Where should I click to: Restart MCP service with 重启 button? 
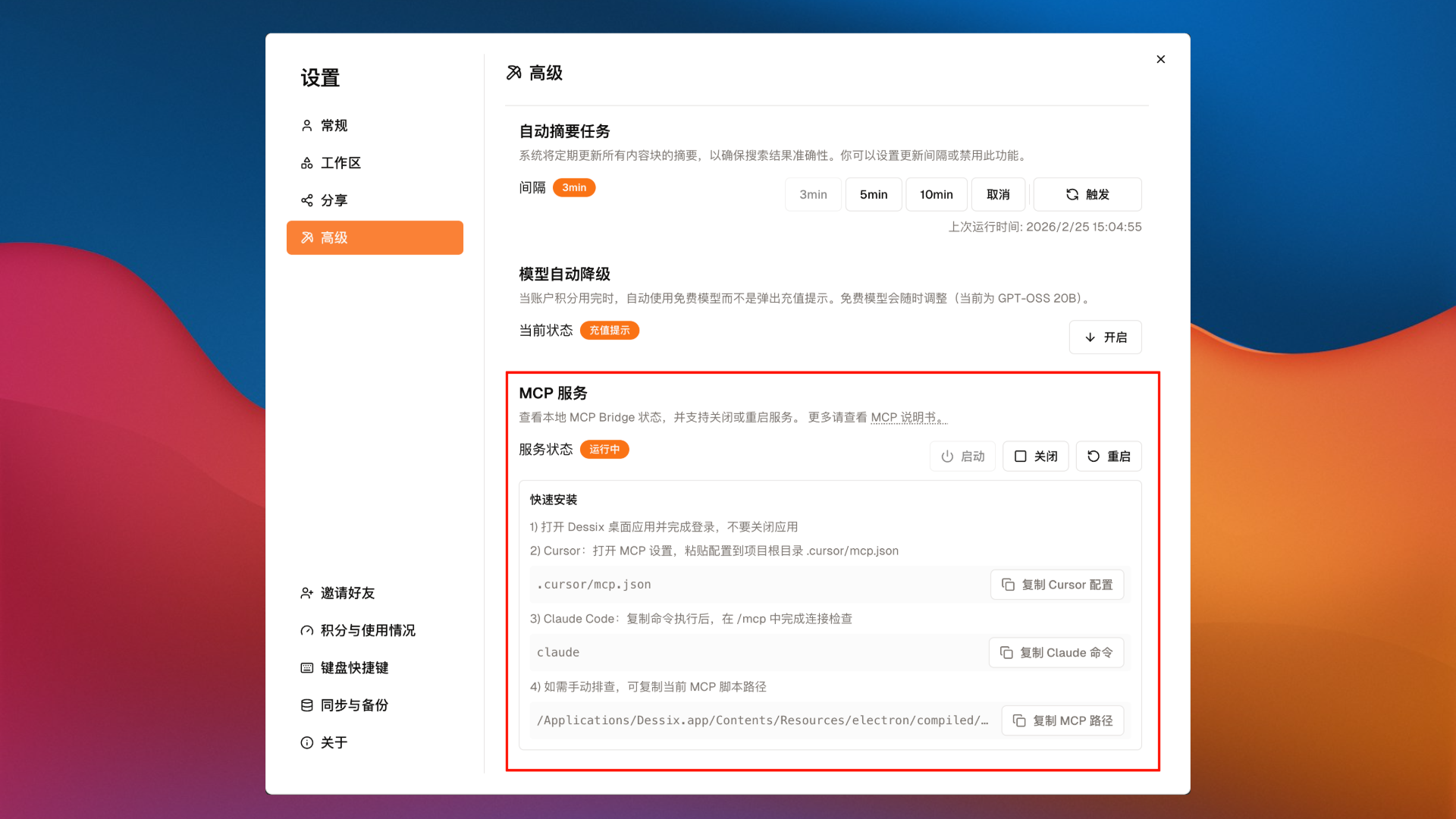pos(1109,456)
